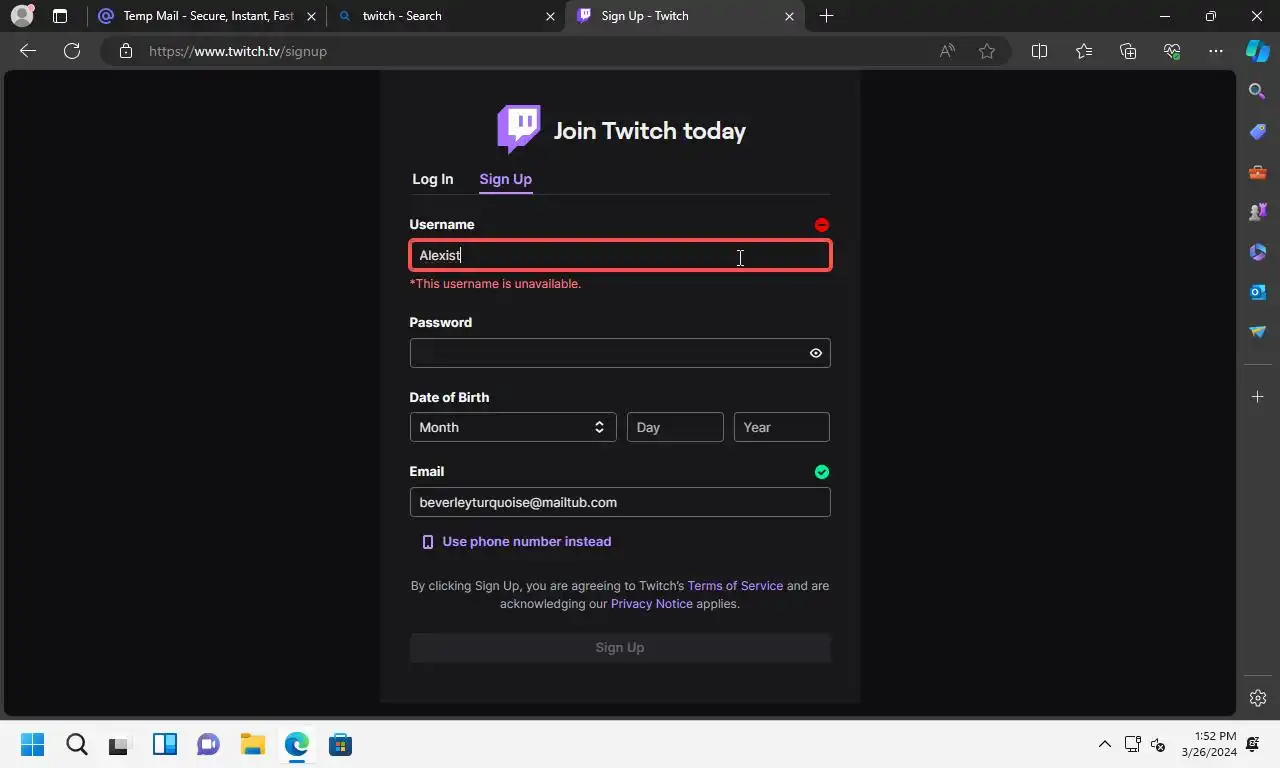The width and height of the screenshot is (1280, 768).
Task: Select Sign Up - Twitch browser tab
Action: coord(685,16)
